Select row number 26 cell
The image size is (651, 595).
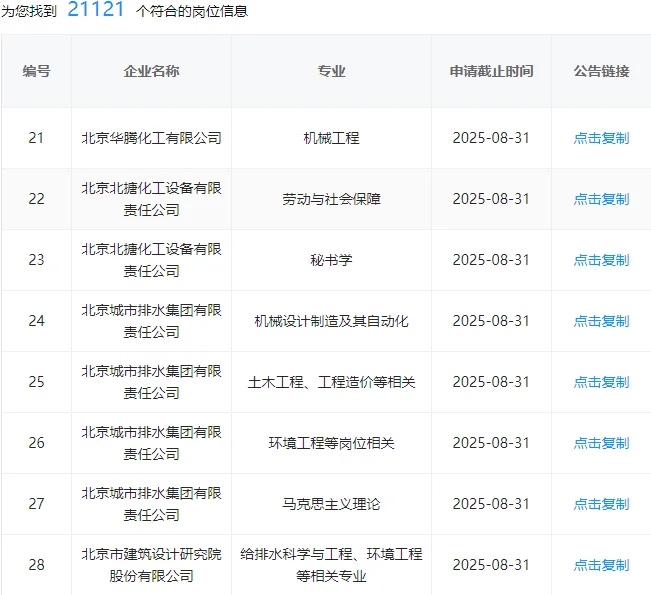[x=37, y=443]
